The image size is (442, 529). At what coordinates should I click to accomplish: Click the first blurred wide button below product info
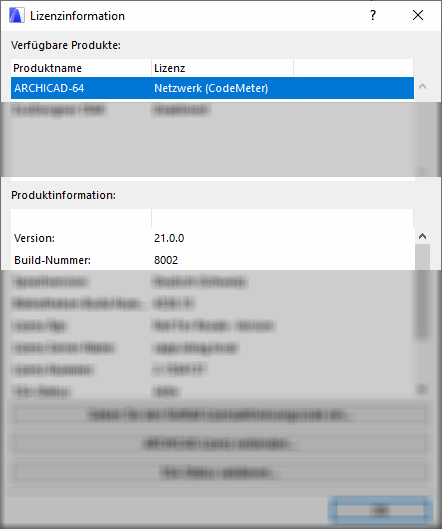pos(219,415)
